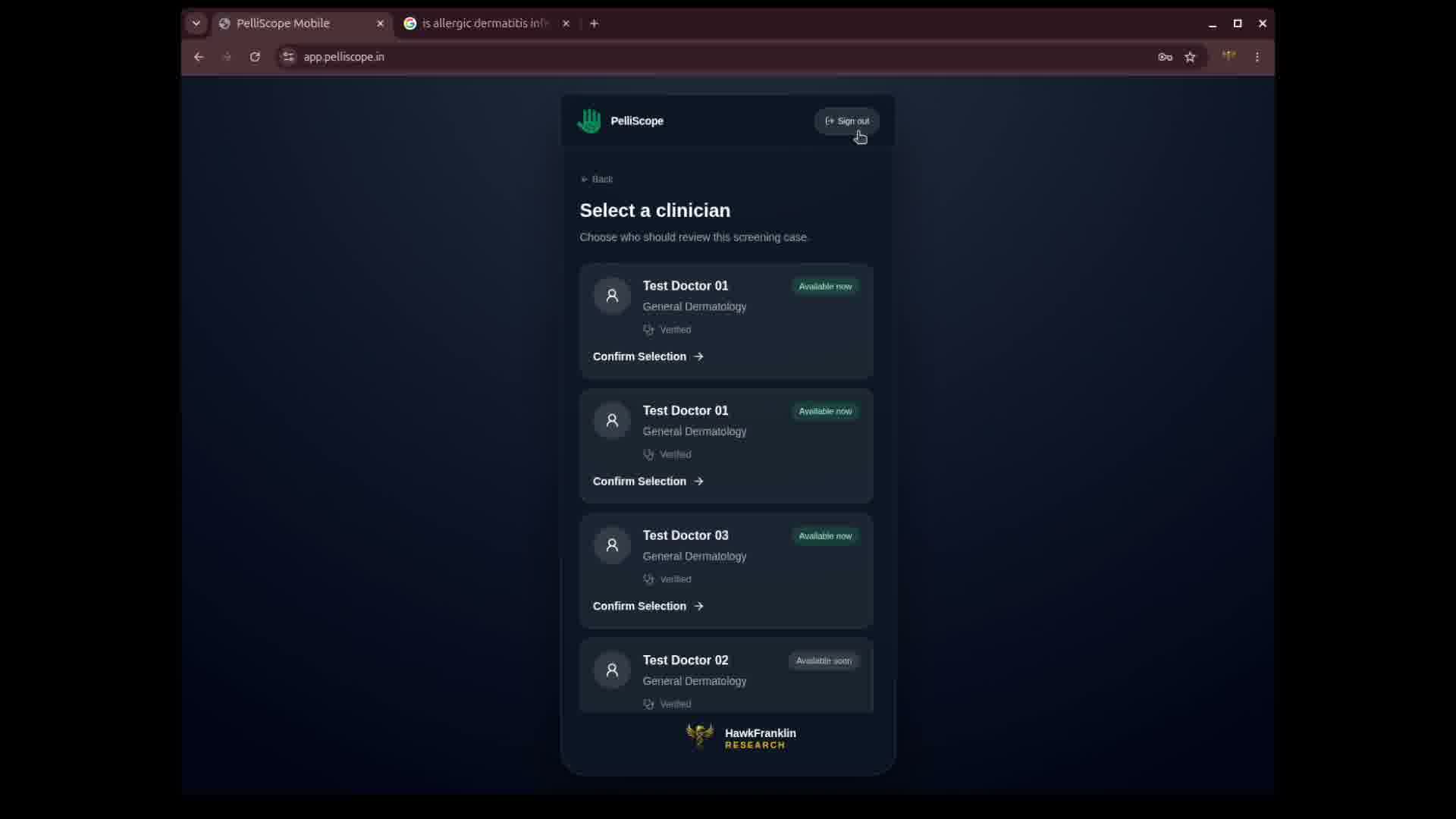Viewport: 1456px width, 819px height.
Task: Switch to the PelliScope Mobile tab
Action: [x=303, y=24]
